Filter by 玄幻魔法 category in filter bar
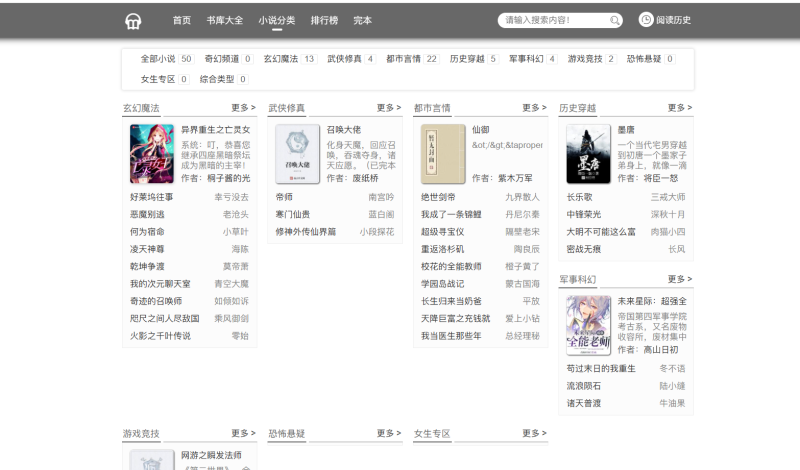This screenshot has width=800, height=470. click(281, 59)
